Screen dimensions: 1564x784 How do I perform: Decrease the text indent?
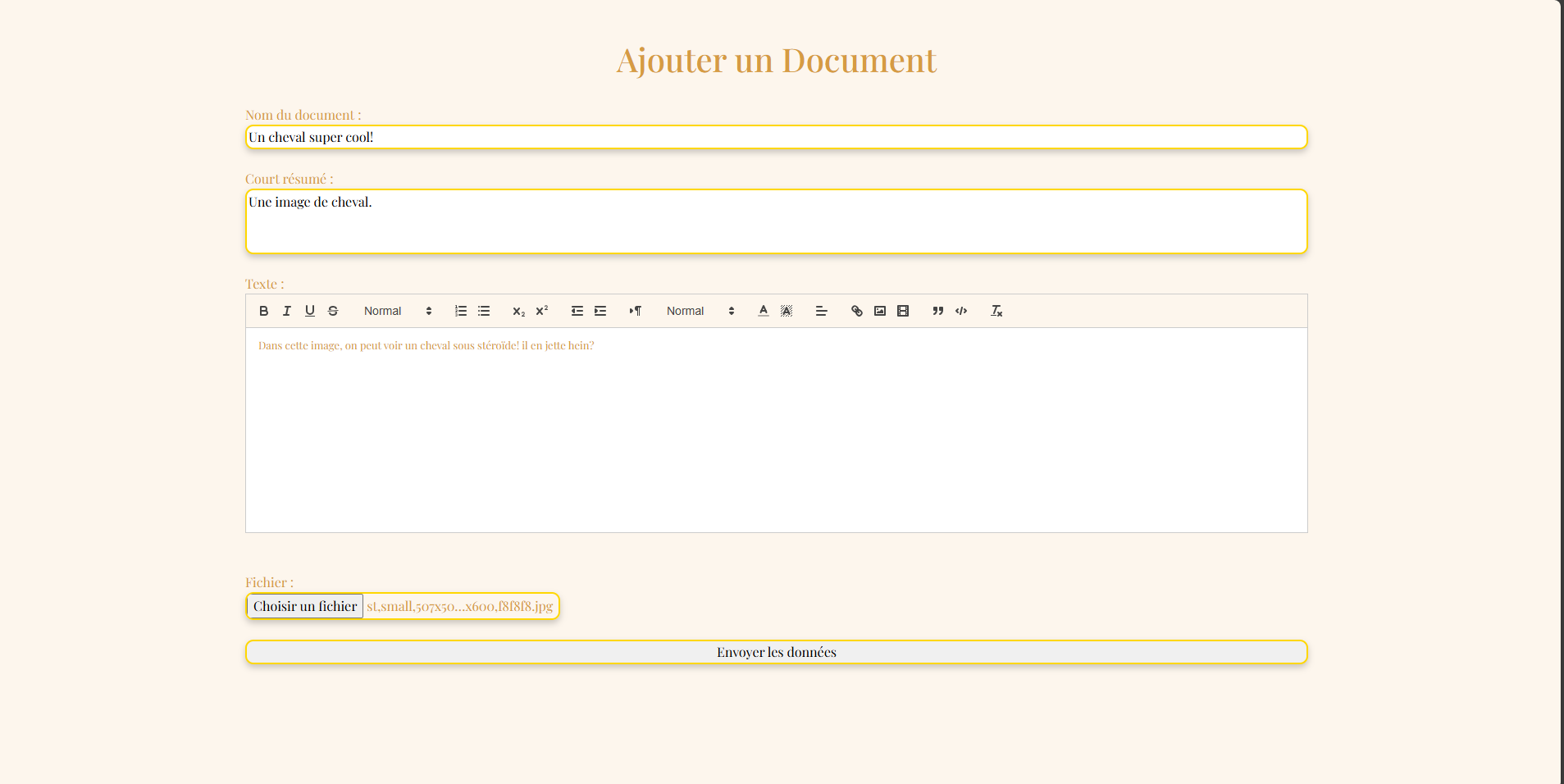tap(577, 311)
